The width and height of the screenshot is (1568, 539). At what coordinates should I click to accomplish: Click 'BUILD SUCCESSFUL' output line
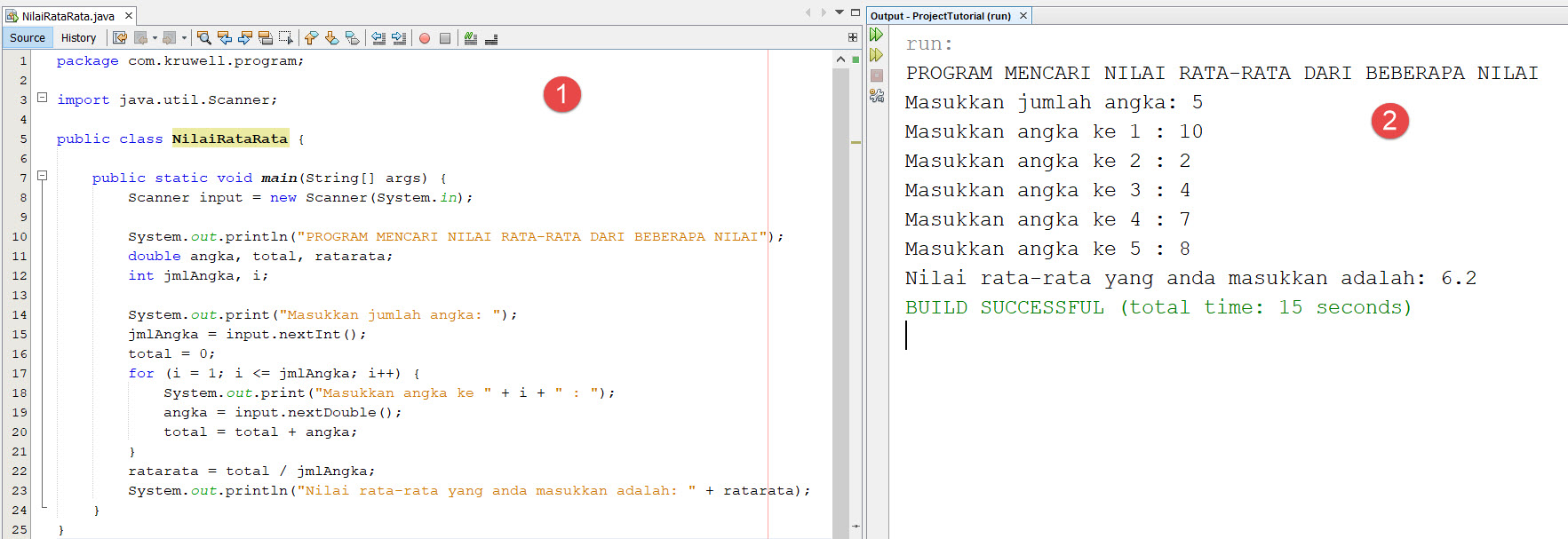pos(1158,307)
